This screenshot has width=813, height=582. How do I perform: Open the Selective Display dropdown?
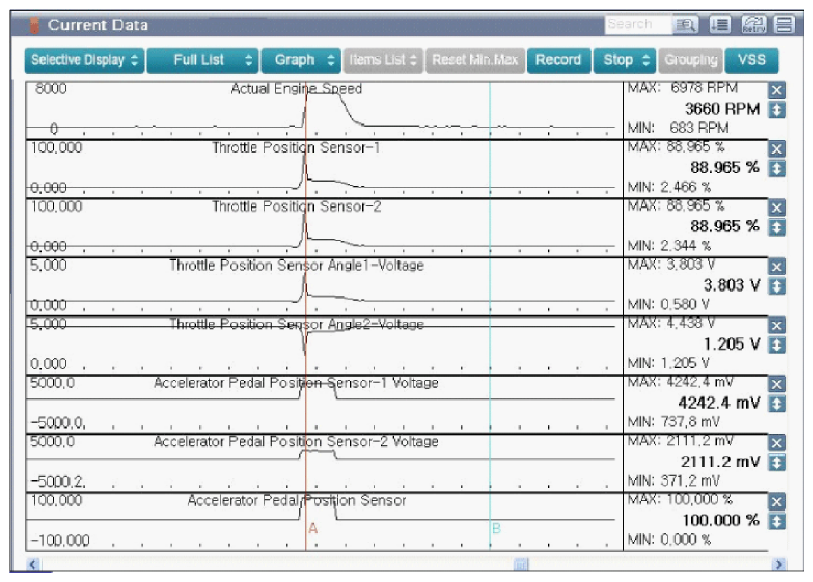coord(84,60)
